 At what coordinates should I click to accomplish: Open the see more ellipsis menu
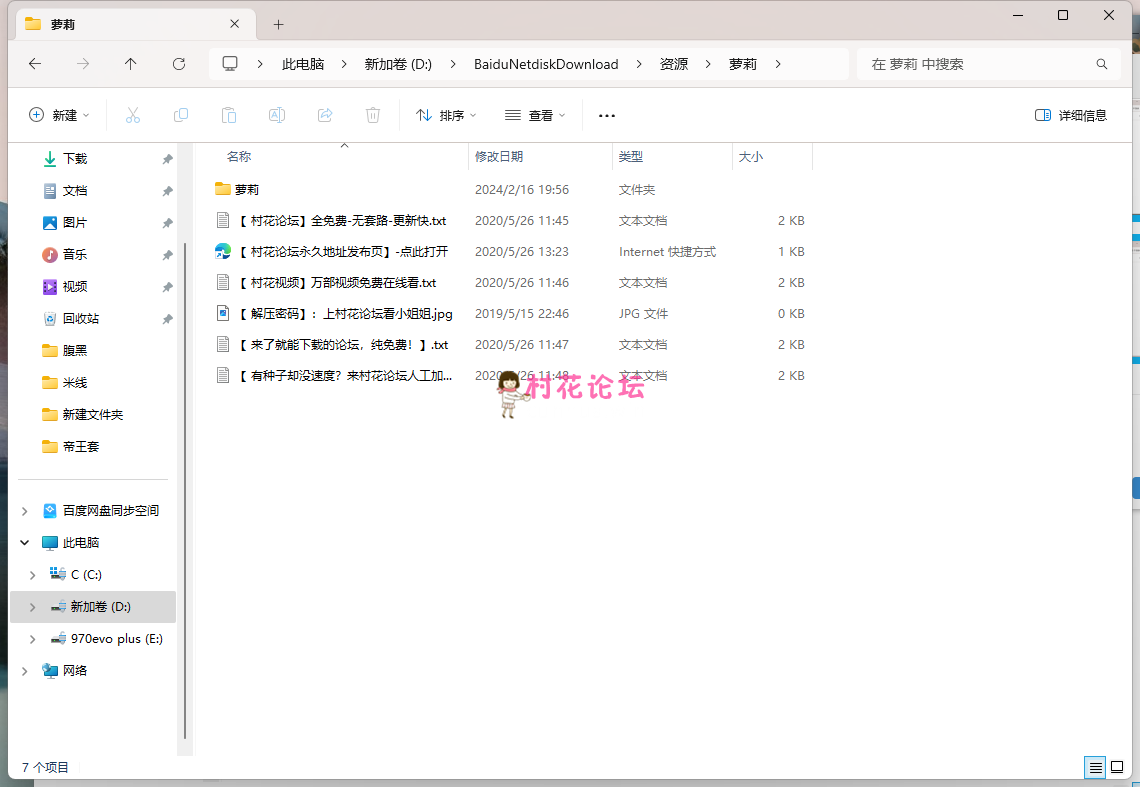[x=606, y=116]
